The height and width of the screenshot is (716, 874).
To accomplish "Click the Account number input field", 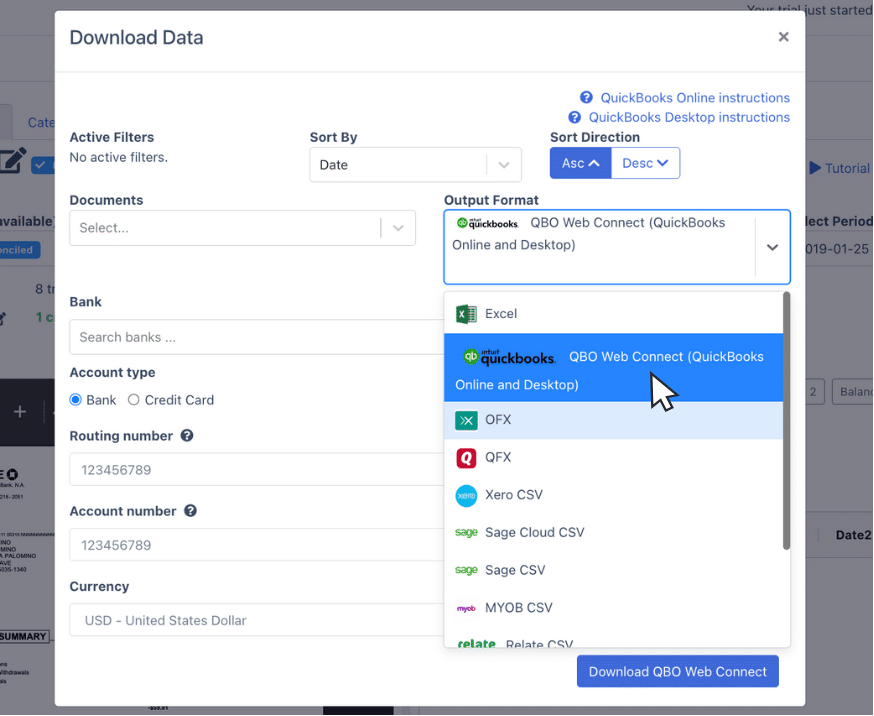I will coord(256,545).
